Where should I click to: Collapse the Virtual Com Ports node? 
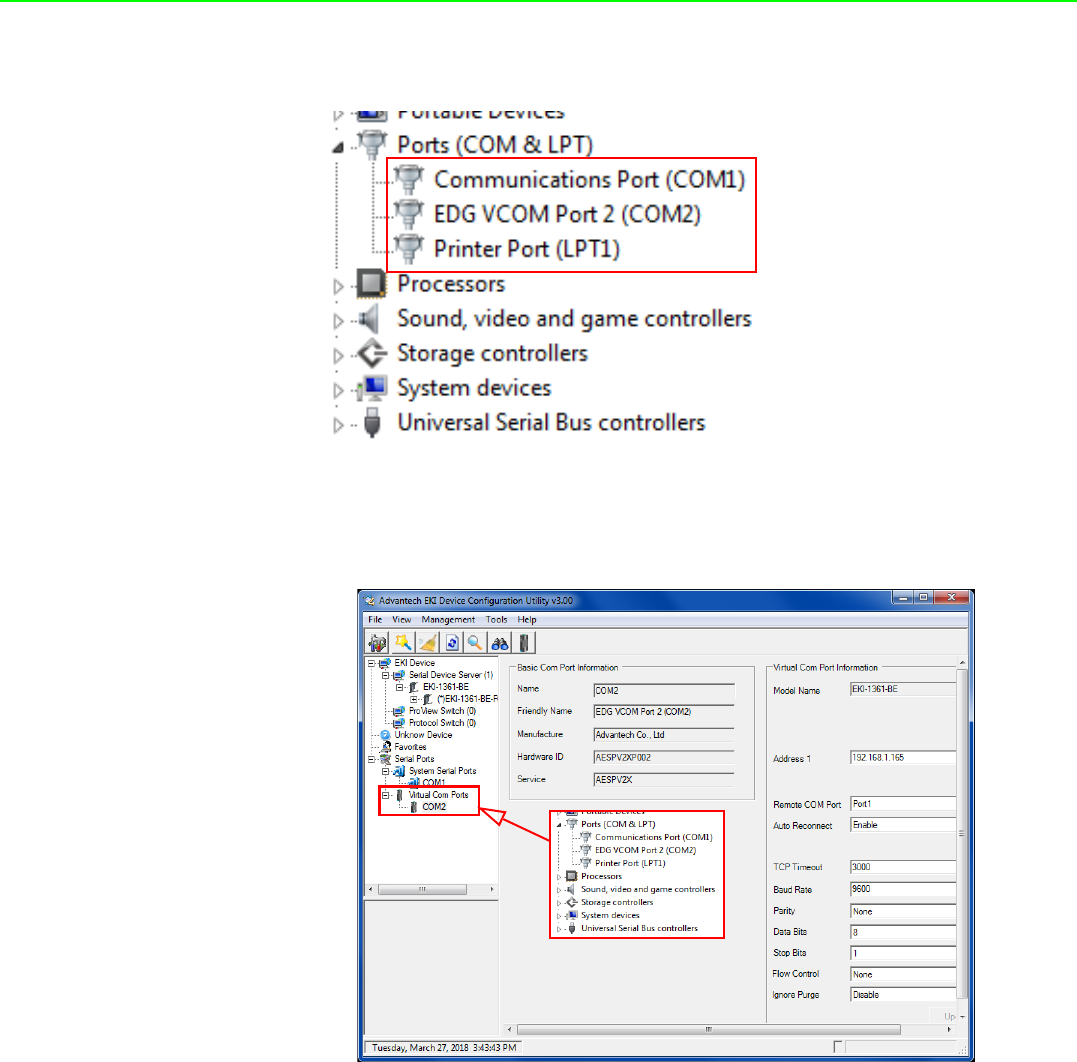point(386,795)
